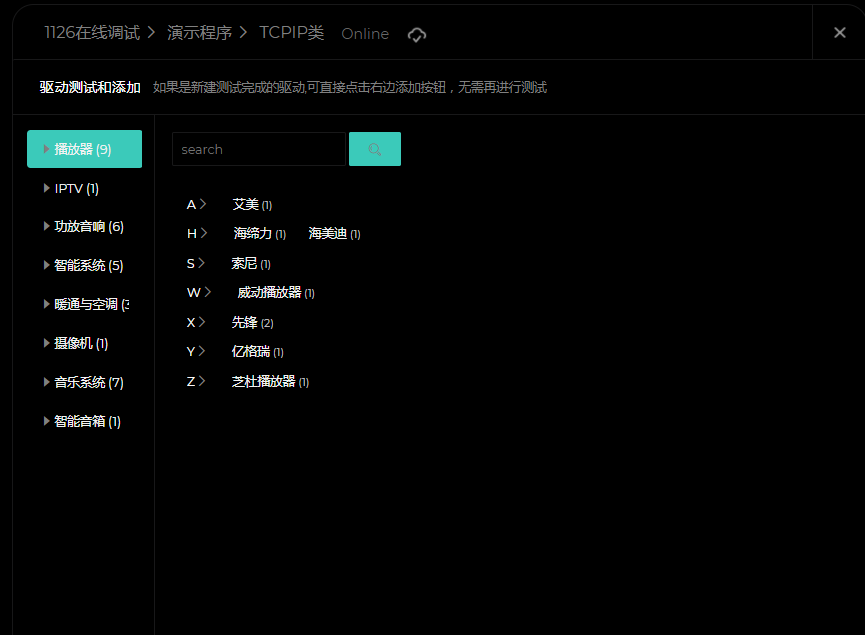Open the 先锋 (2) brand
Image resolution: width=865 pixels, height=635 pixels.
(245, 322)
